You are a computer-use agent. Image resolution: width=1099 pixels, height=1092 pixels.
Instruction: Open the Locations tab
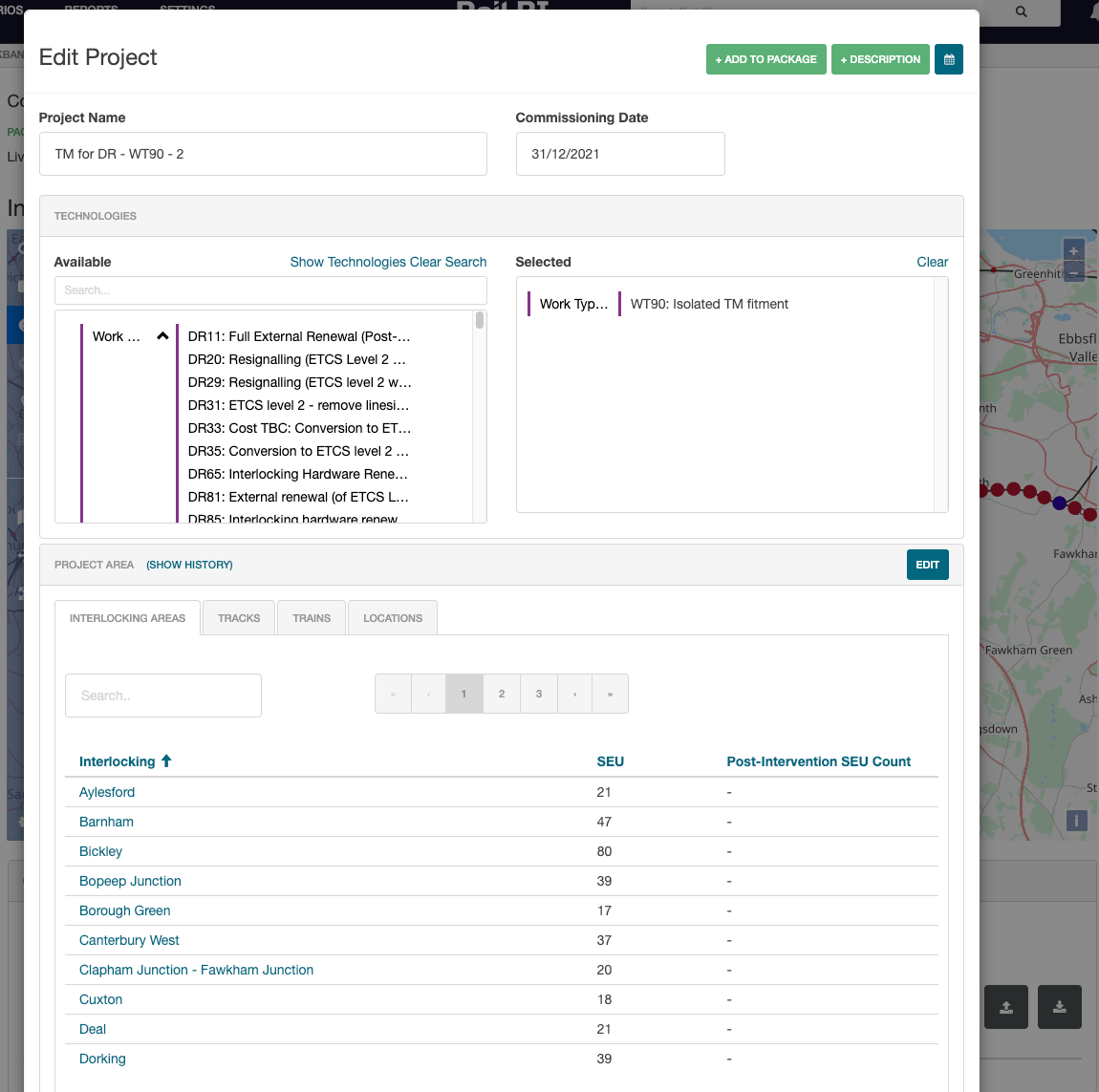[x=392, y=618]
